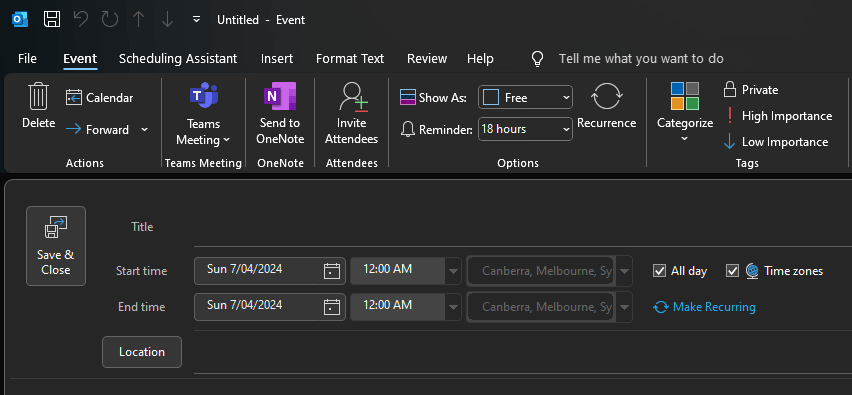Screen dimensions: 852x395
Task: Open the Customize Quick Access Toolbar dropdown
Action: click(197, 20)
